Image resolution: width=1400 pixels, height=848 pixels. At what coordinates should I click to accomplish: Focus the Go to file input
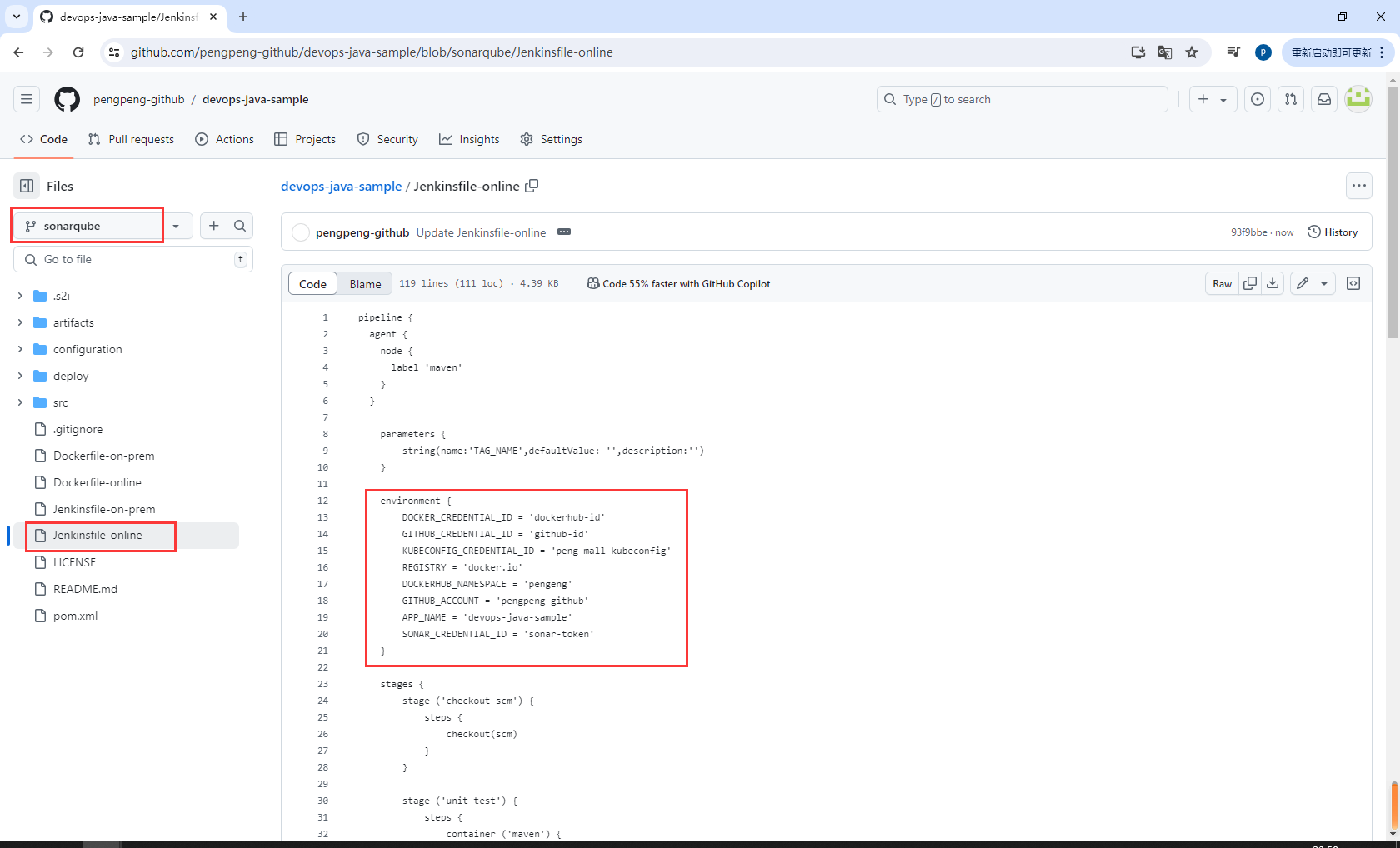(133, 259)
